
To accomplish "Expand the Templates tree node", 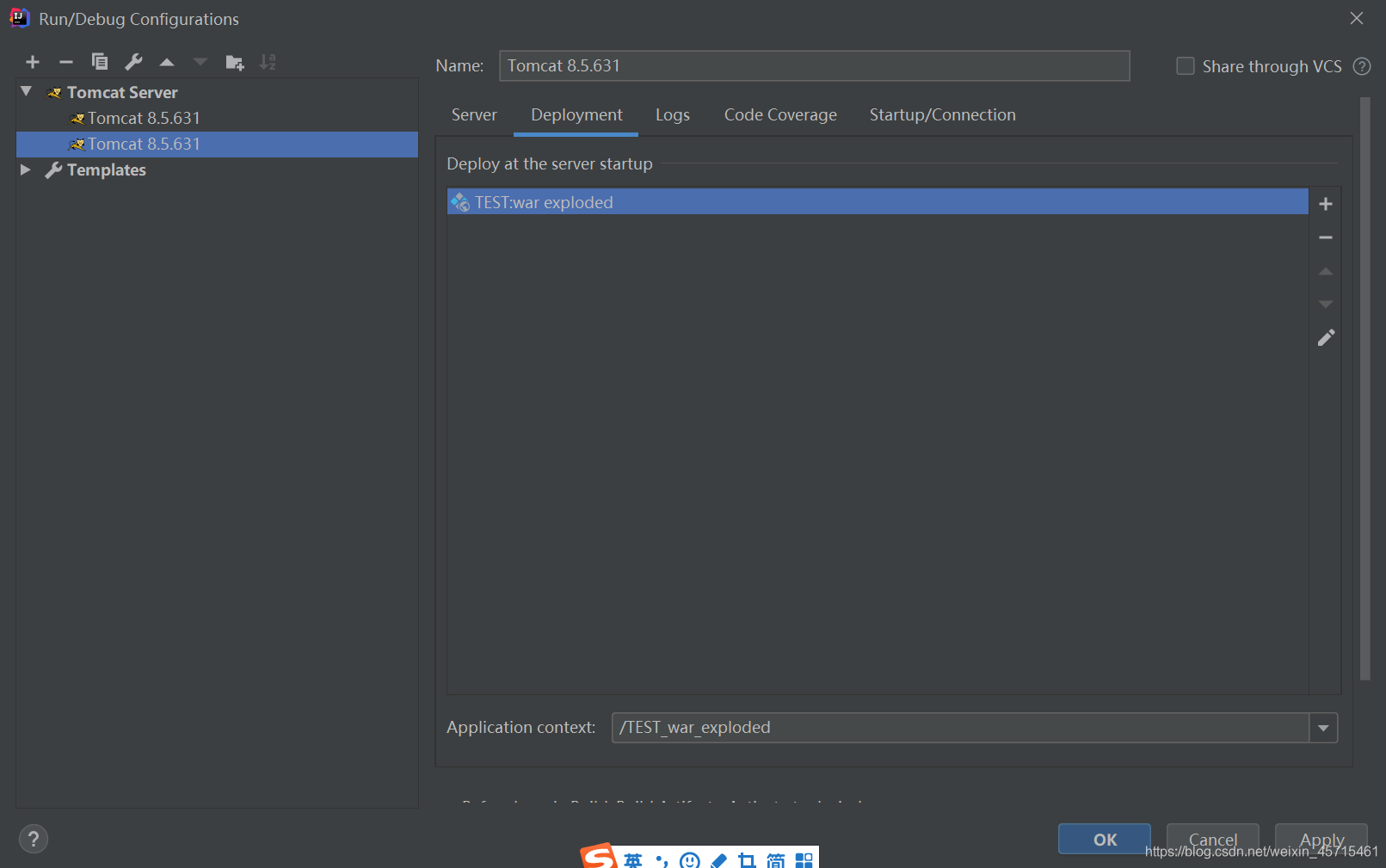I will (26, 169).
